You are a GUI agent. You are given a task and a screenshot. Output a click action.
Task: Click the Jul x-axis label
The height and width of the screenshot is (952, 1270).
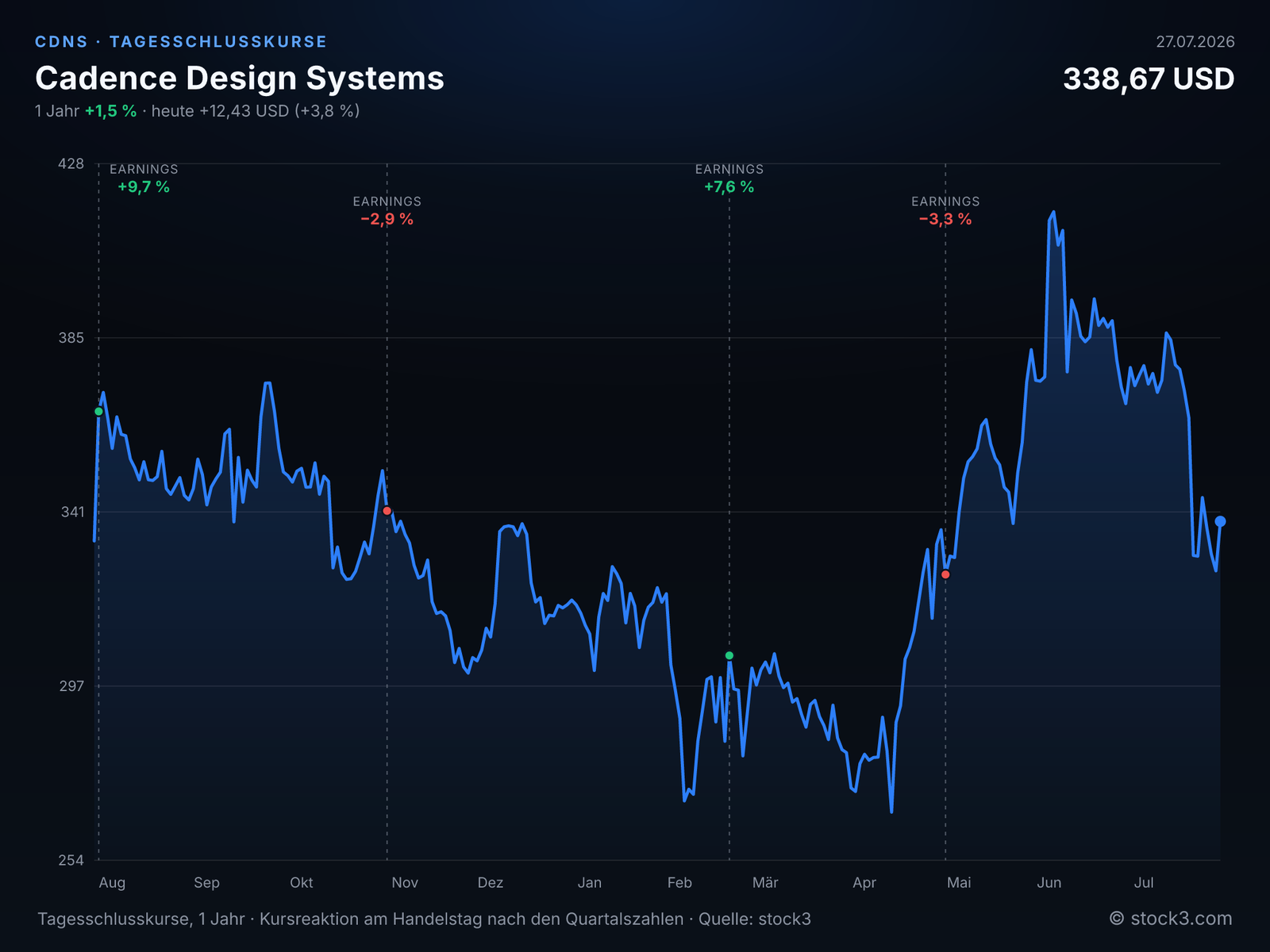[1144, 883]
